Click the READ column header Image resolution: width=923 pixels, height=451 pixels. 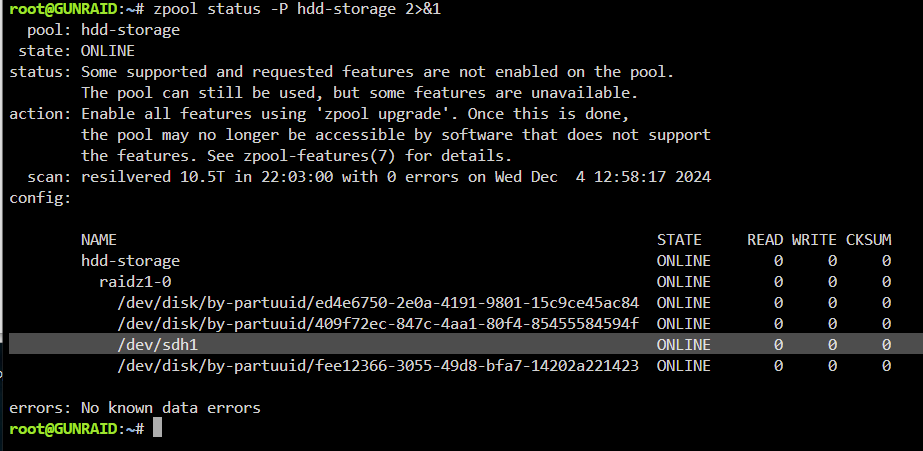[x=765, y=240]
